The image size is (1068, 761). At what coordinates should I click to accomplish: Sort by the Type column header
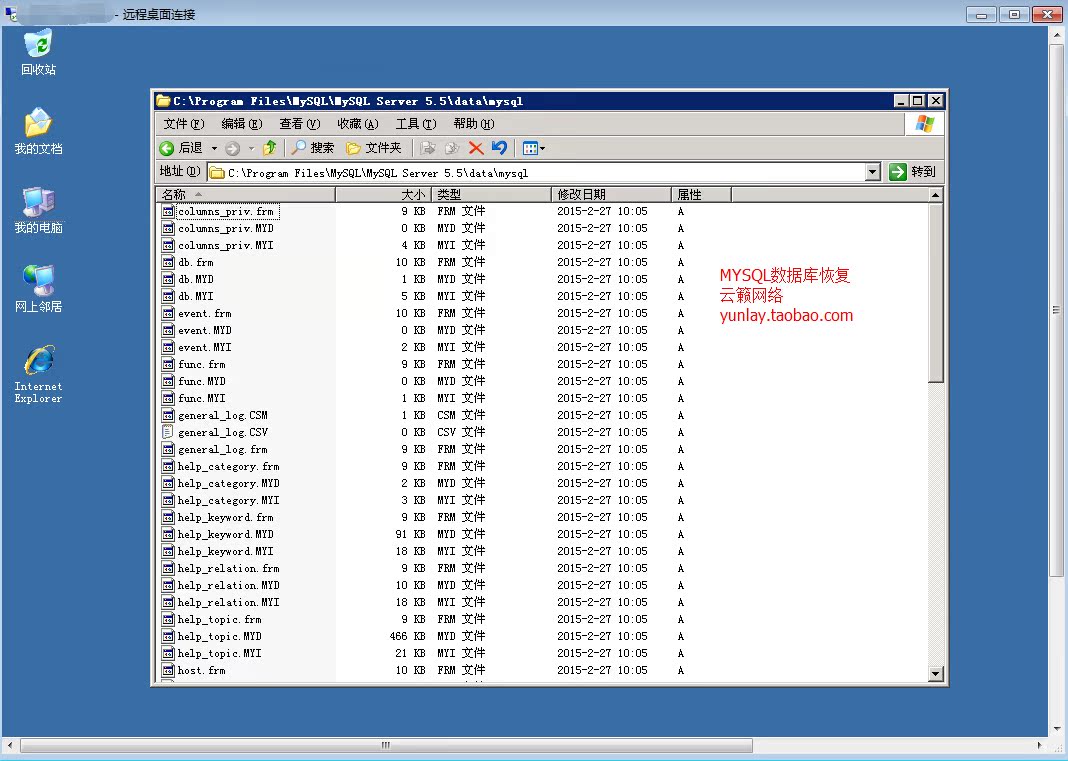491,195
